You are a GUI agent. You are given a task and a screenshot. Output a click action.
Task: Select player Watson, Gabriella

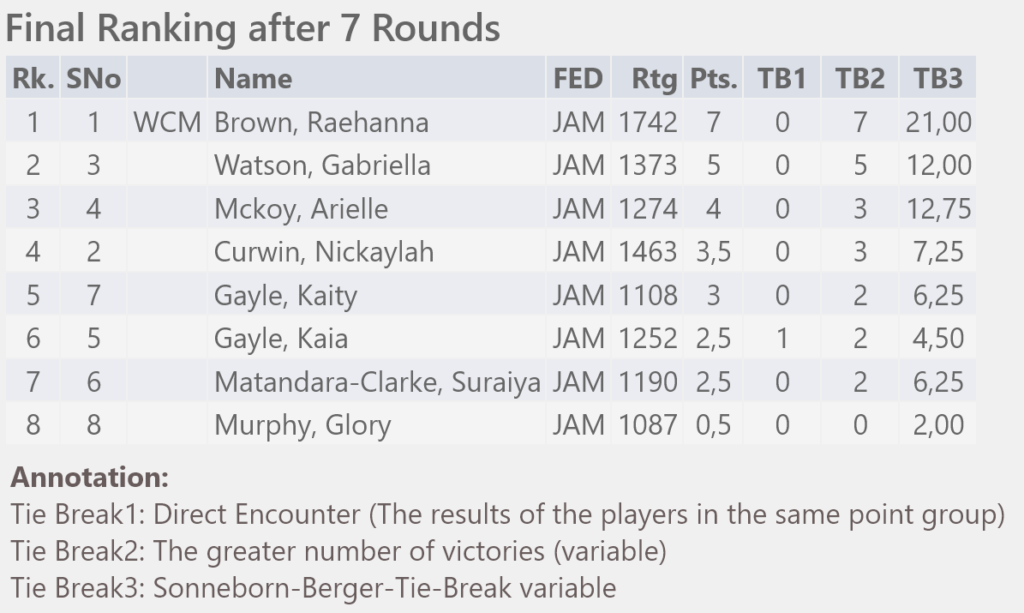(322, 165)
